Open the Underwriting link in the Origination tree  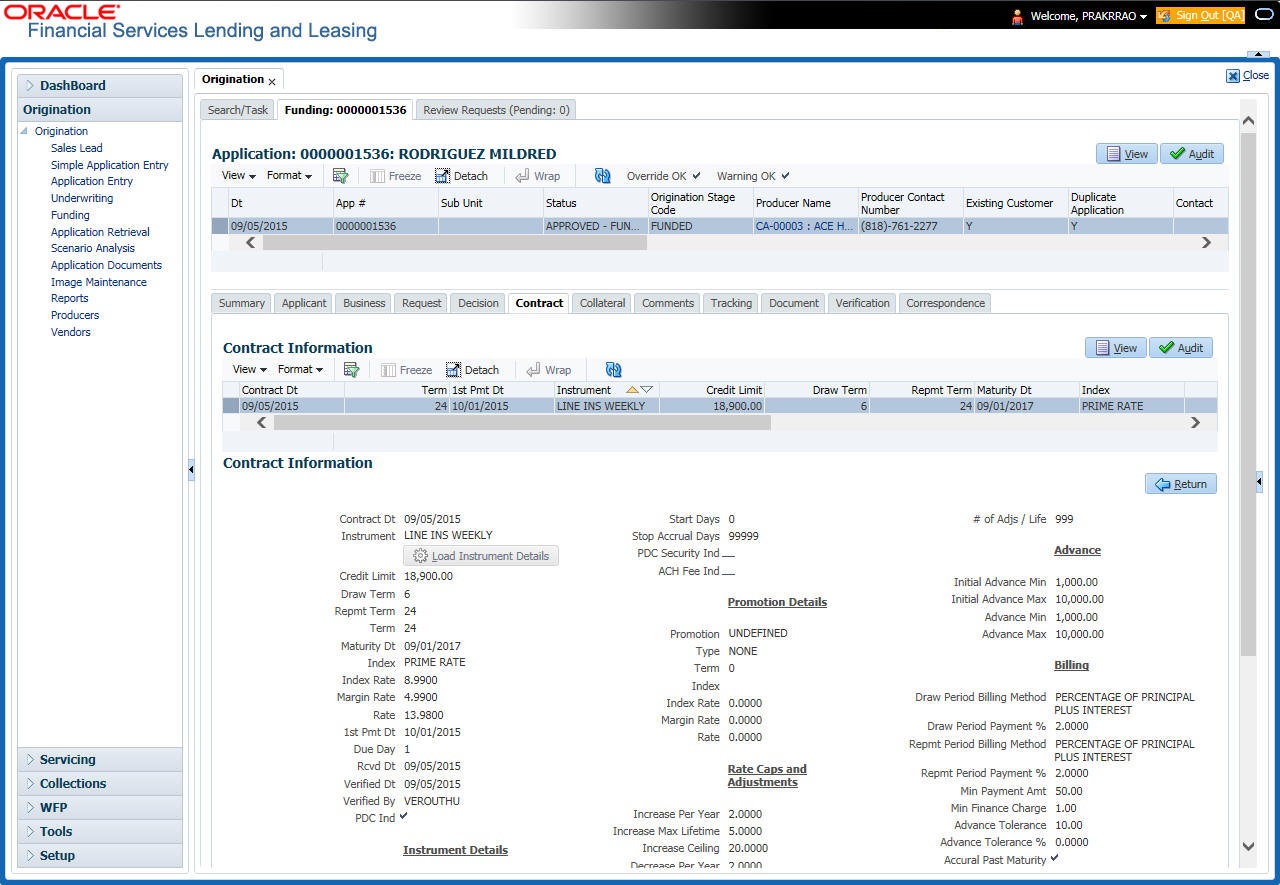pos(82,198)
